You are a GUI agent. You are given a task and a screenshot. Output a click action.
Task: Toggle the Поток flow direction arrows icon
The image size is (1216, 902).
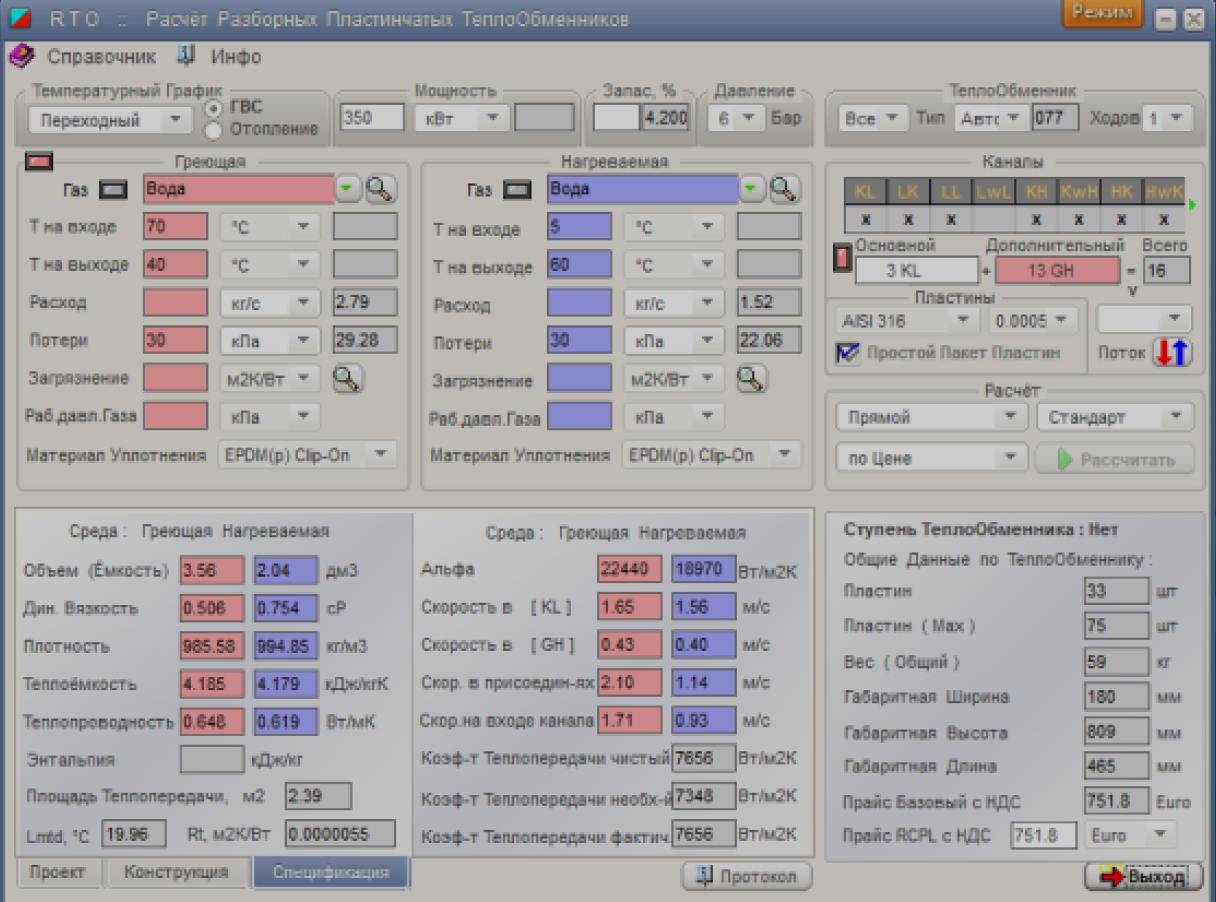tap(1172, 352)
